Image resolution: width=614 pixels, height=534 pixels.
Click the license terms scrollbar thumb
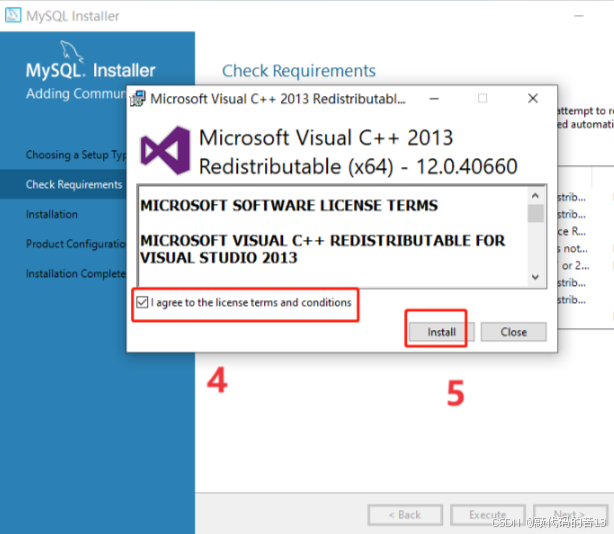(535, 214)
